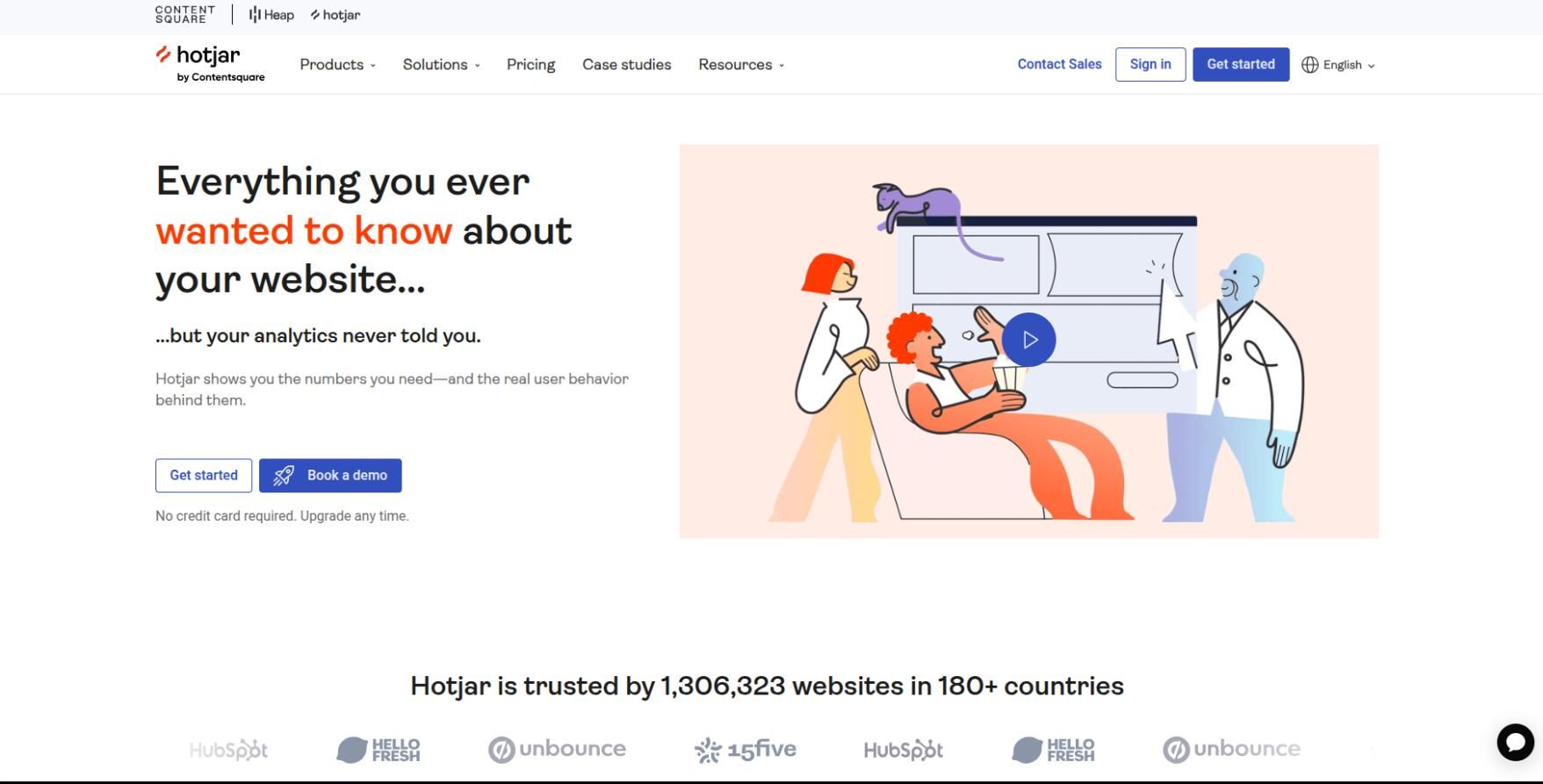
Task: Click the Contact Sales link
Action: coord(1059,64)
